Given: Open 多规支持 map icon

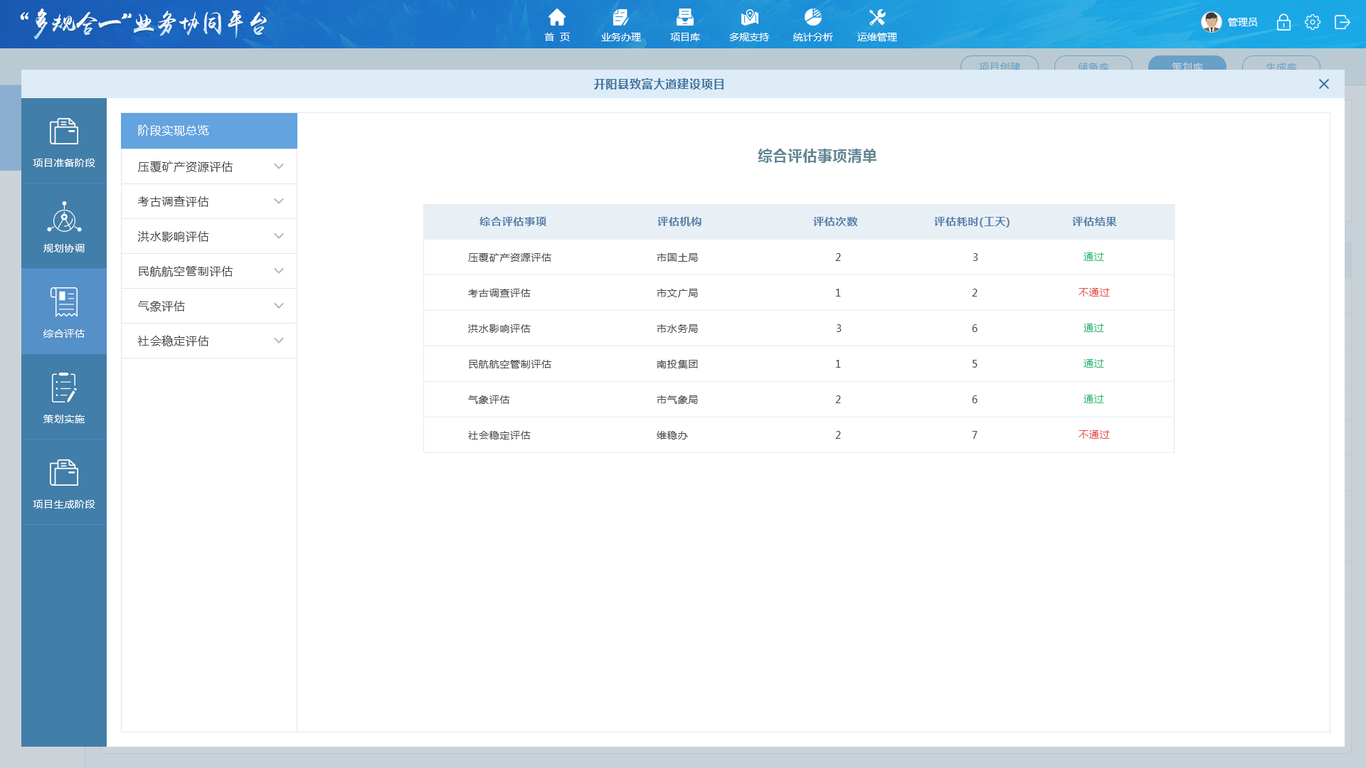Looking at the screenshot, I should pos(749,18).
